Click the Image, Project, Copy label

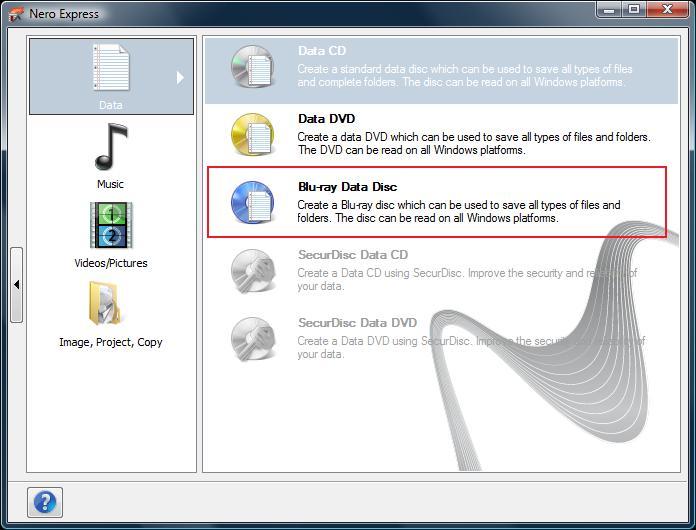pyautogui.click(x=111, y=342)
